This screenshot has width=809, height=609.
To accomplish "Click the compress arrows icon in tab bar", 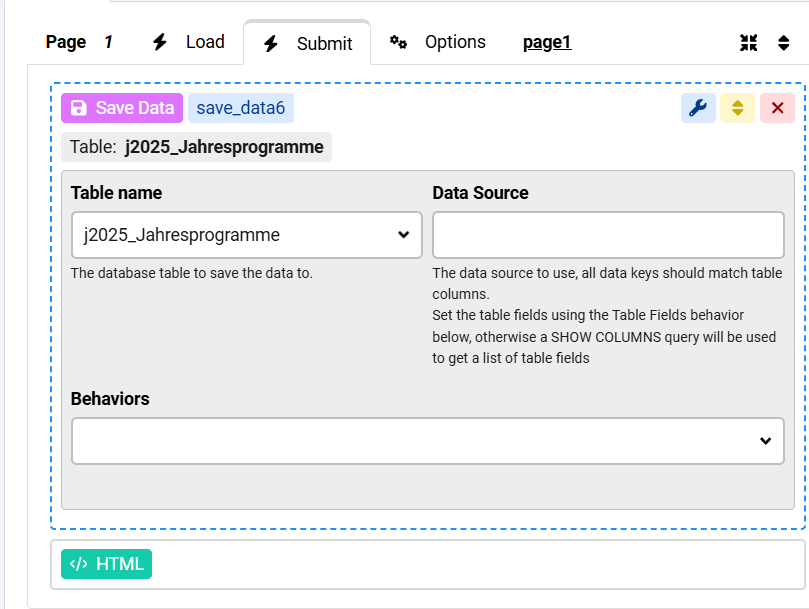I will (x=748, y=43).
